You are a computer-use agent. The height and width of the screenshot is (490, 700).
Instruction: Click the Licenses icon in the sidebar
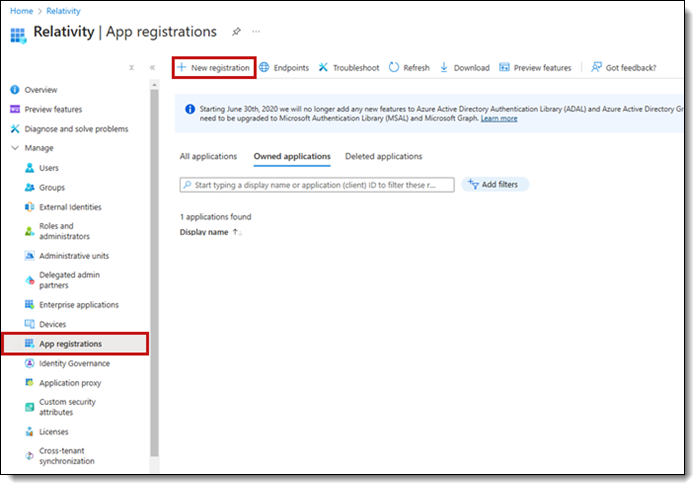point(29,432)
